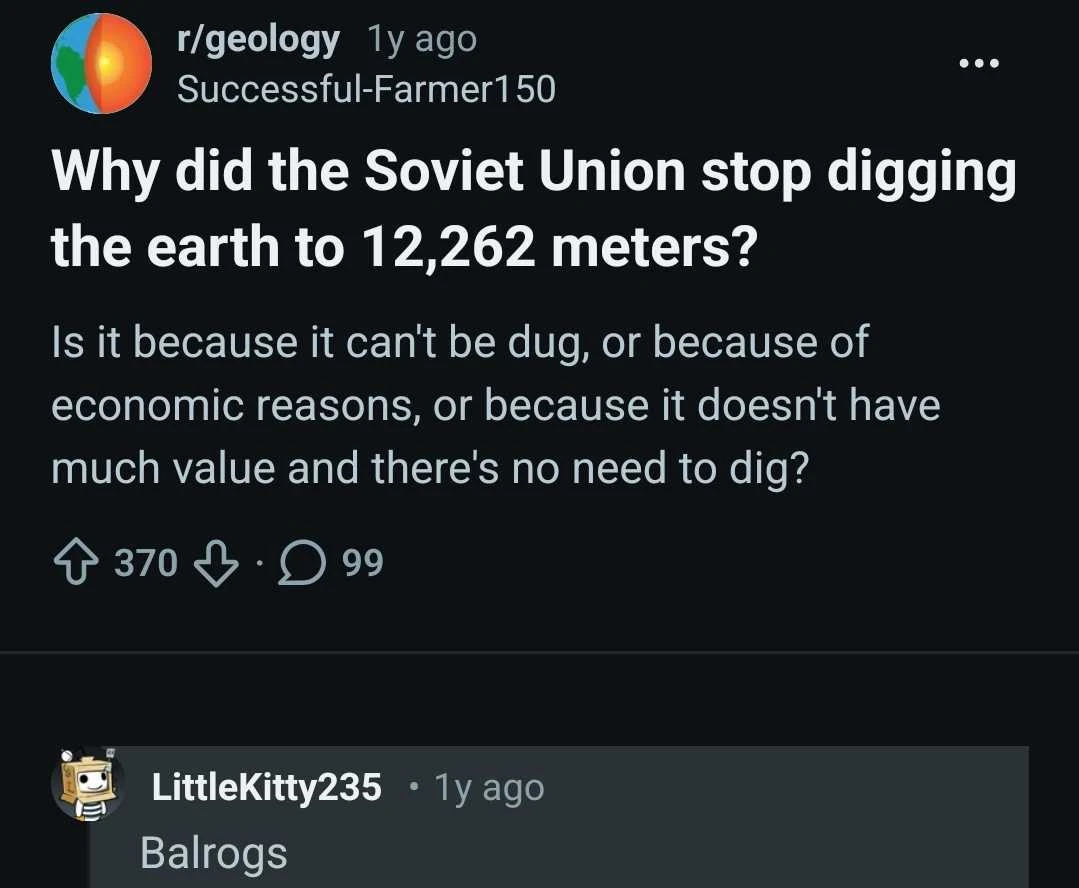This screenshot has height=888, width=1079.
Task: Click the post's "1y ago" timestamp
Action: pyautogui.click(x=422, y=40)
